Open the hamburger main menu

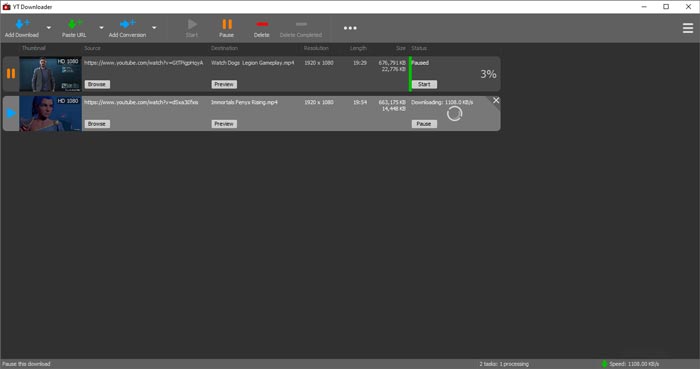[688, 28]
